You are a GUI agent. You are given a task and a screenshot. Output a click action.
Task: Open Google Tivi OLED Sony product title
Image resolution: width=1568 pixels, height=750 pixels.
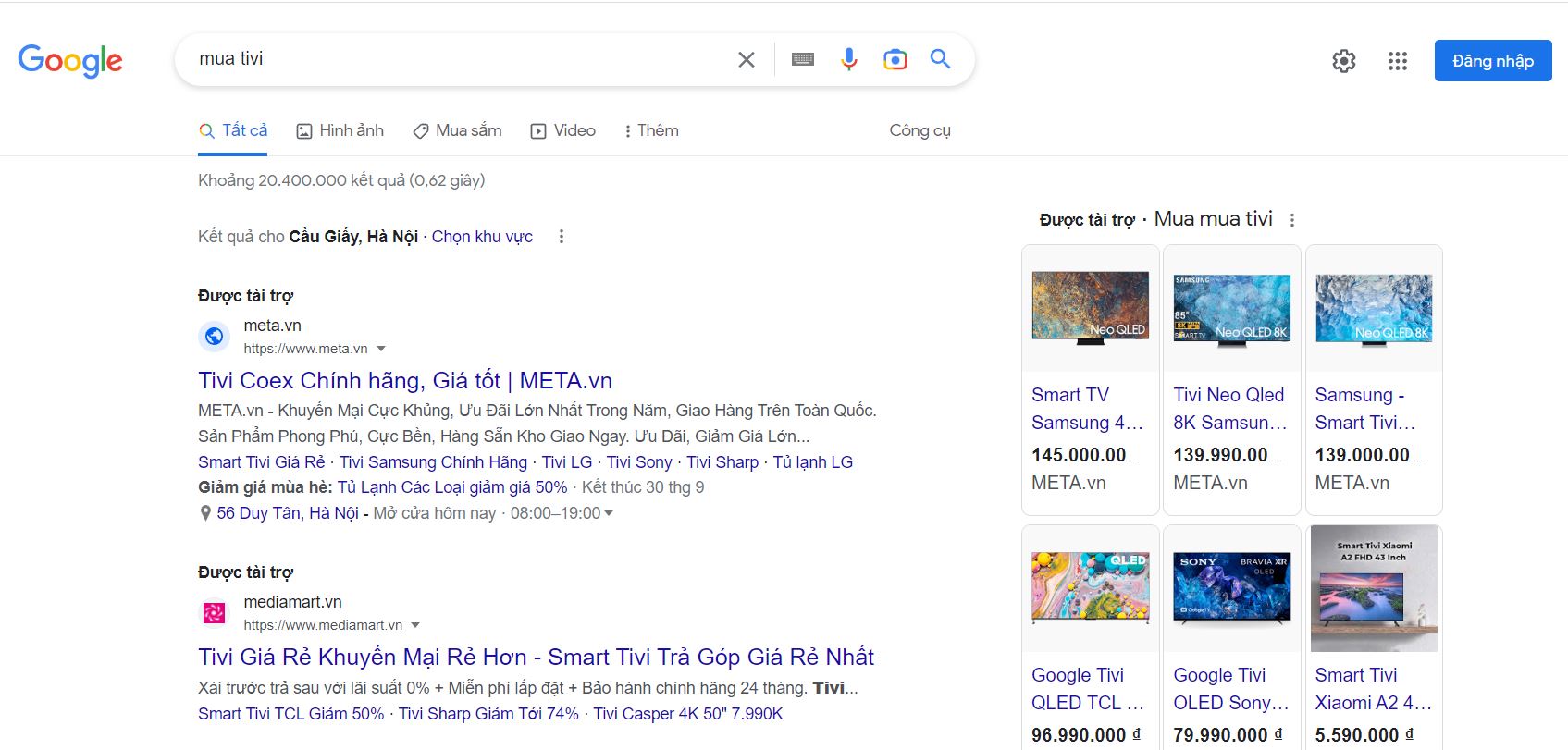(x=1230, y=689)
